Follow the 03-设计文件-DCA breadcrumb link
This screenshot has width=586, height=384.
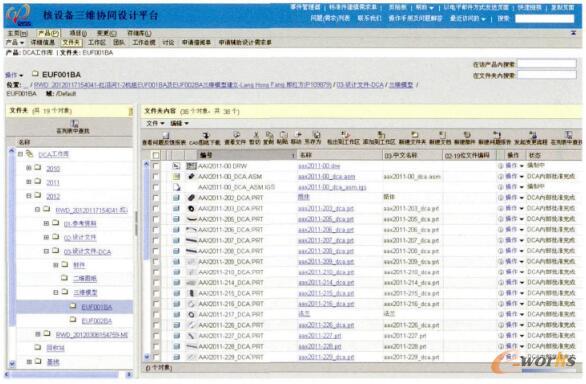360,85
